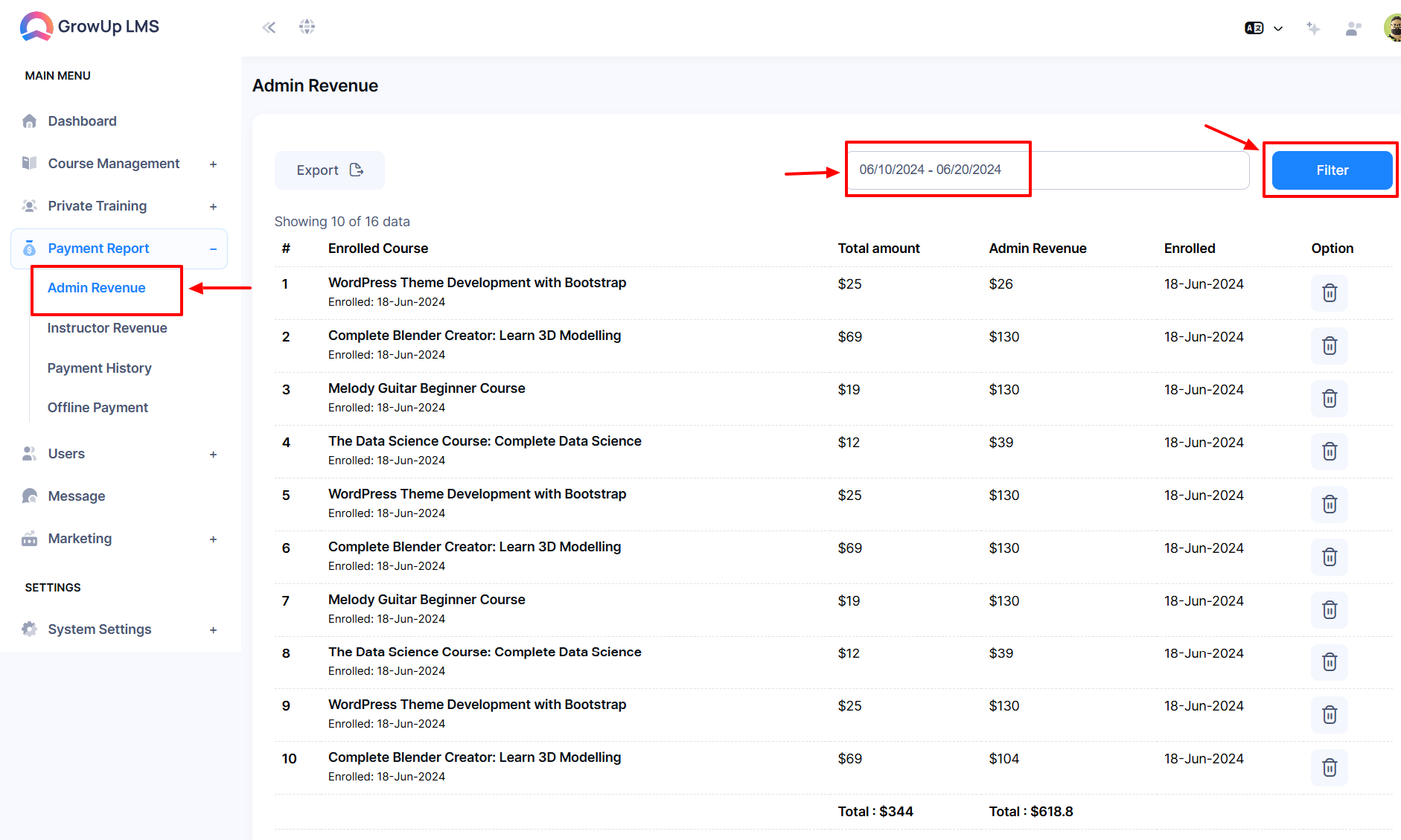The height and width of the screenshot is (840, 1401).
Task: Click the sparkle AI icon in header
Action: [x=1313, y=28]
